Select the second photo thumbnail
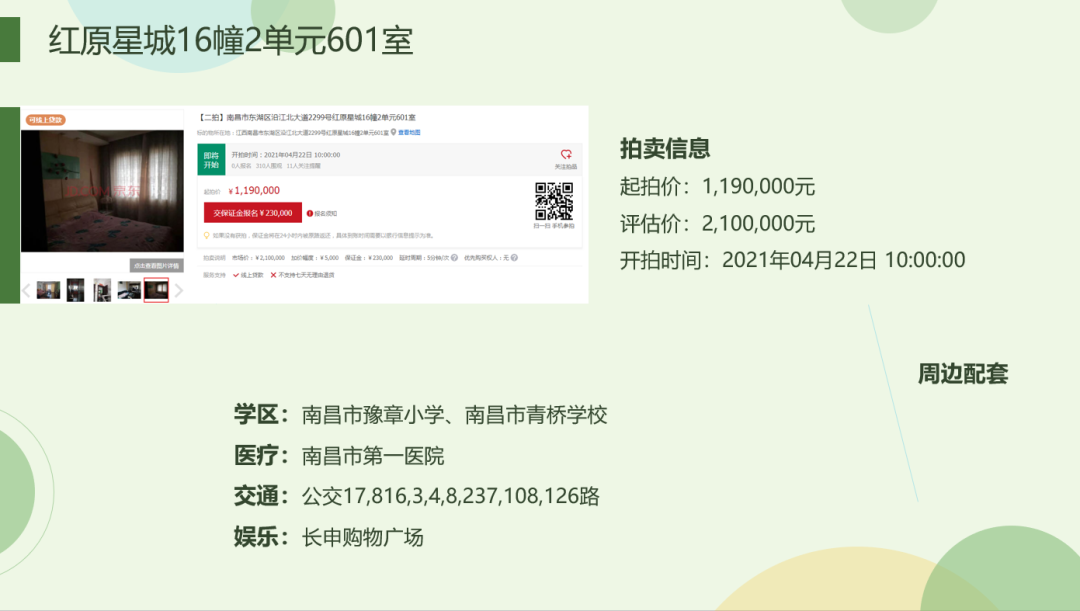Image resolution: width=1080 pixels, height=611 pixels. point(76,290)
